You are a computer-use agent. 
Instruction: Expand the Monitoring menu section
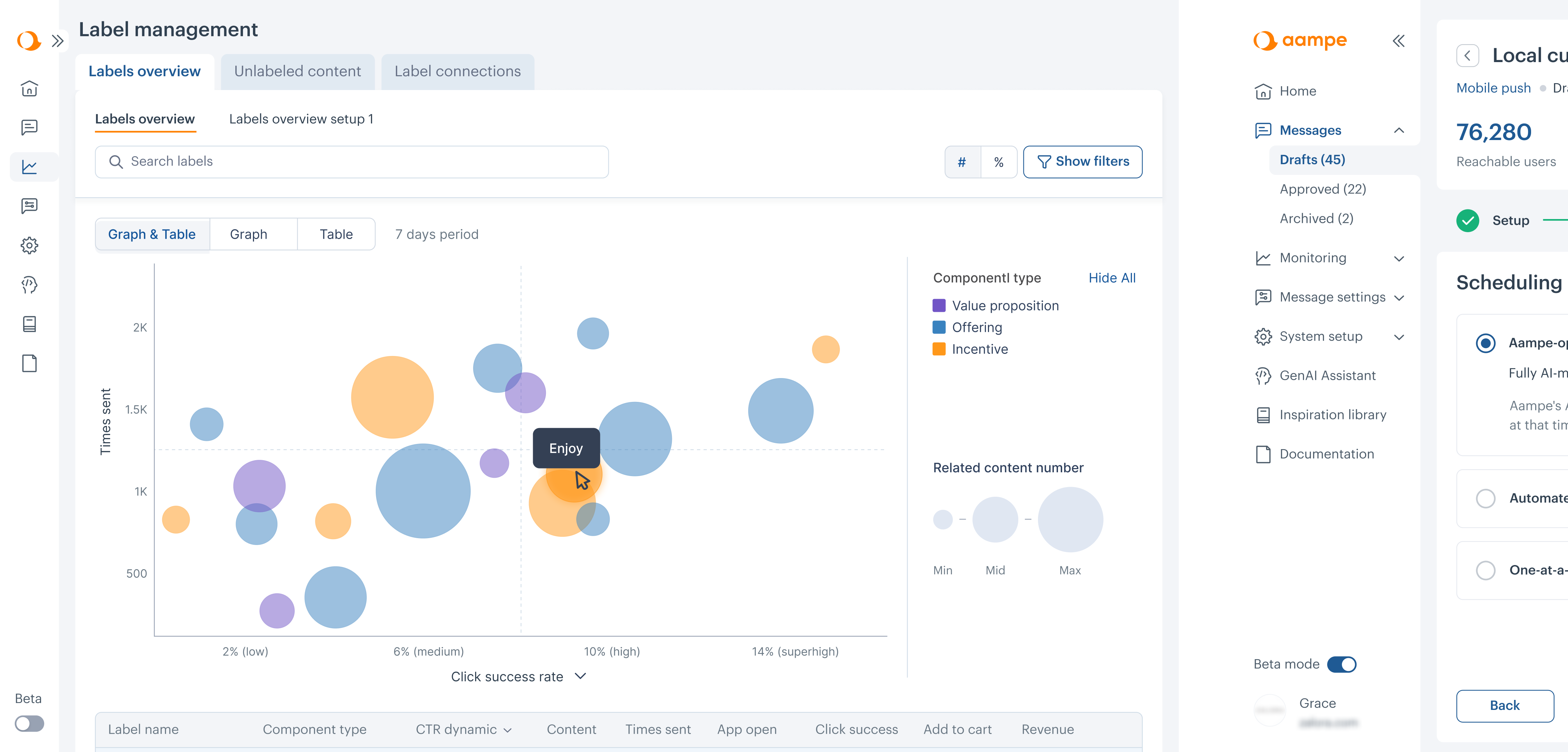pyautogui.click(x=1399, y=258)
